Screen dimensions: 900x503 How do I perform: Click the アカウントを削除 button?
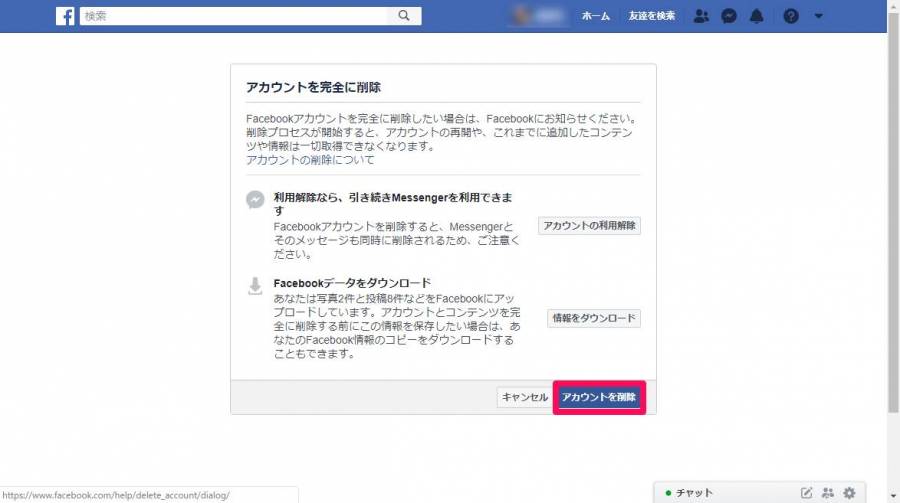599,397
